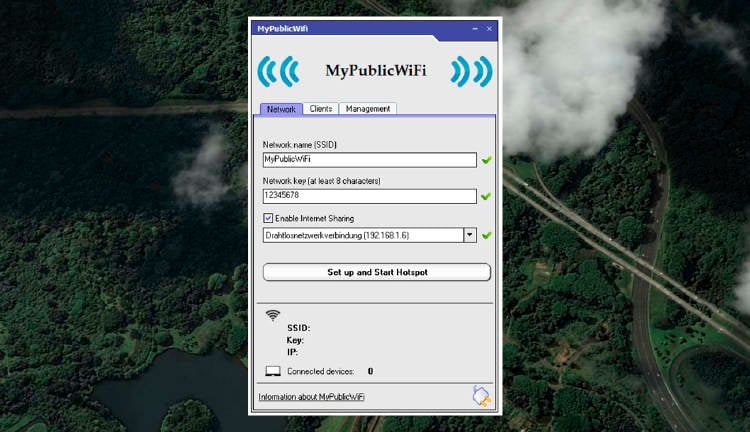This screenshot has height=432, width=750.
Task: Disable the Enable Internet Sharing checkbox
Action: [x=268, y=218]
